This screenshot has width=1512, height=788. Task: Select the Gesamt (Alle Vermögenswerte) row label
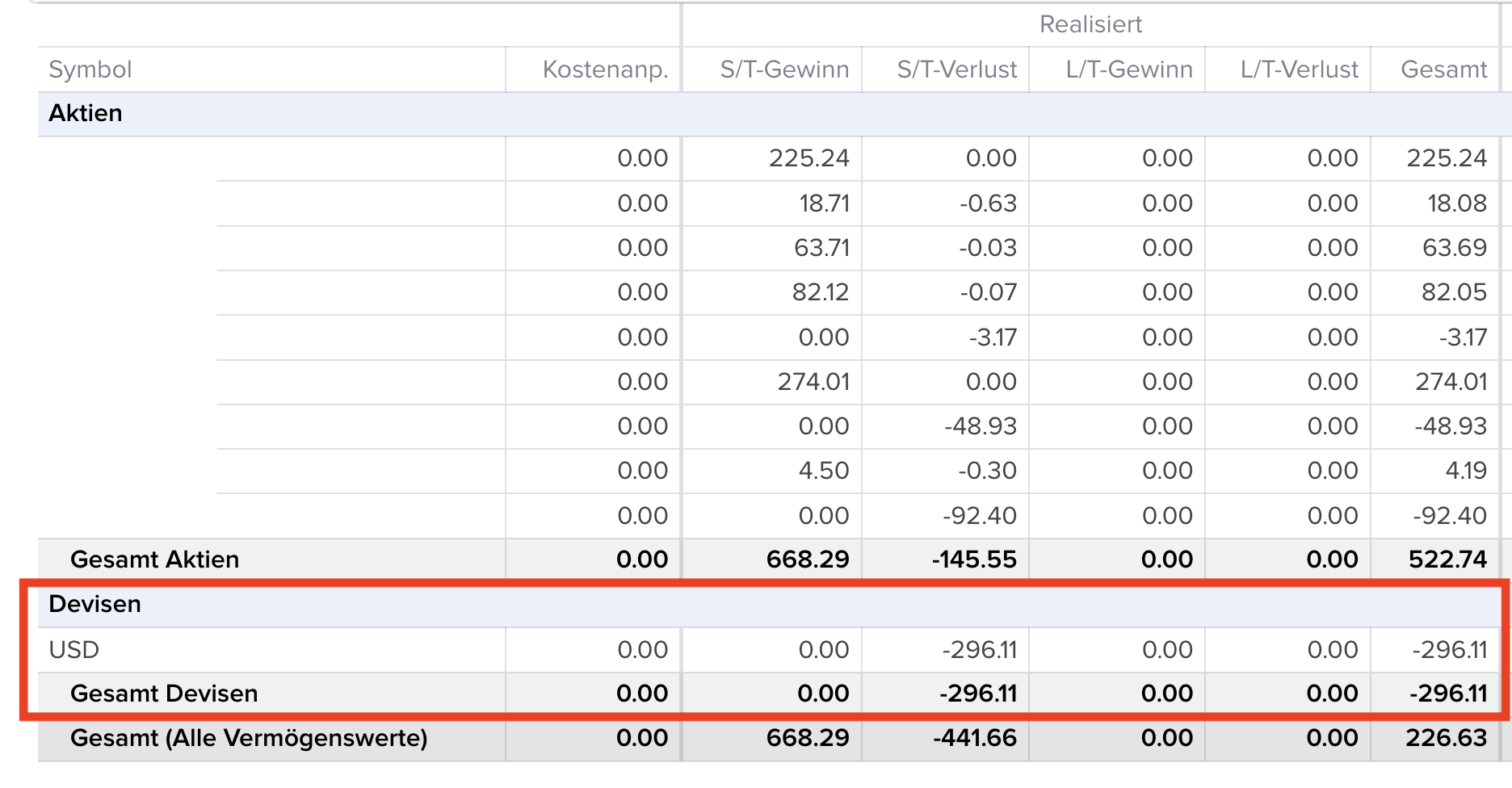(x=249, y=738)
